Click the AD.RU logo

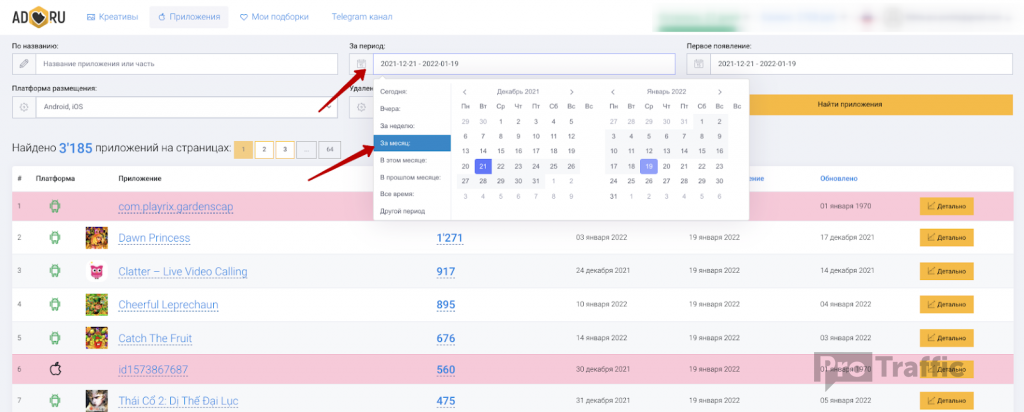[40, 17]
